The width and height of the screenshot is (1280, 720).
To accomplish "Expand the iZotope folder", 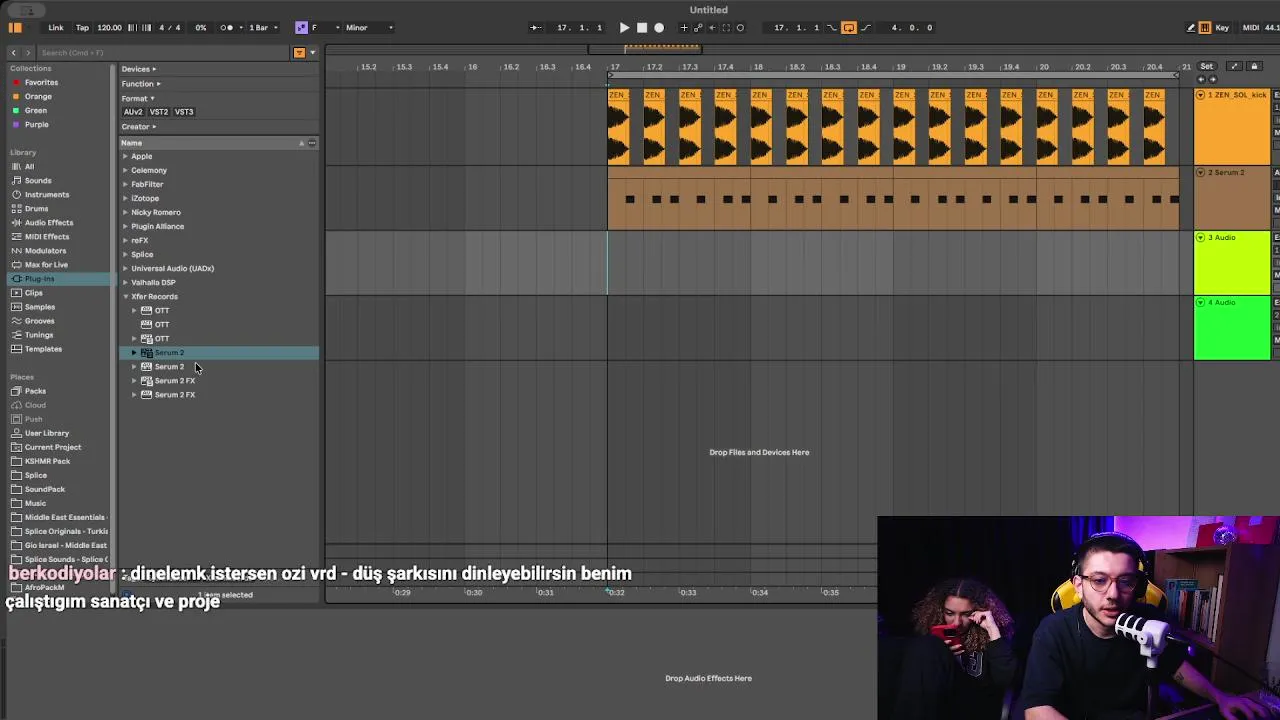I will [125, 198].
